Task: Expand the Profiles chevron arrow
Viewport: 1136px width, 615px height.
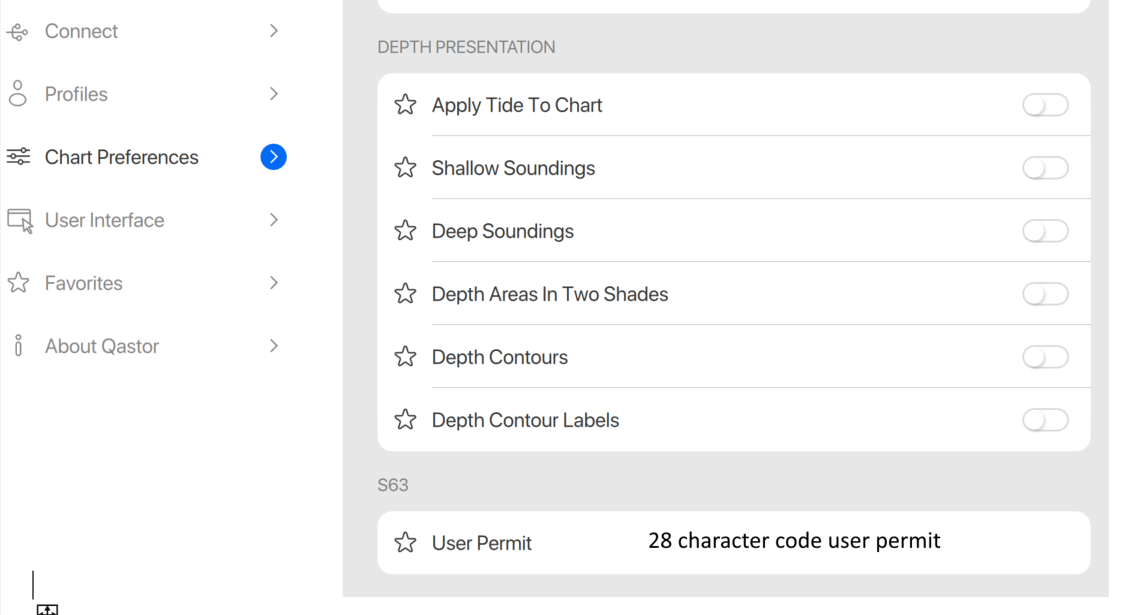Action: (273, 94)
